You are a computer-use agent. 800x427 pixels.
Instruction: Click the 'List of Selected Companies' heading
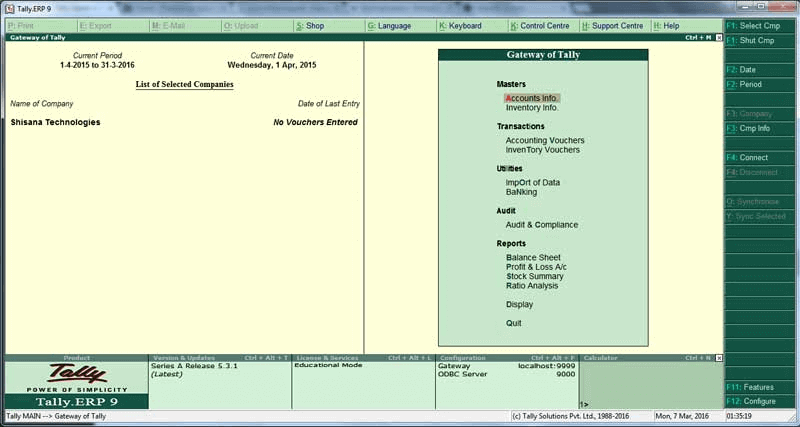click(x=185, y=85)
